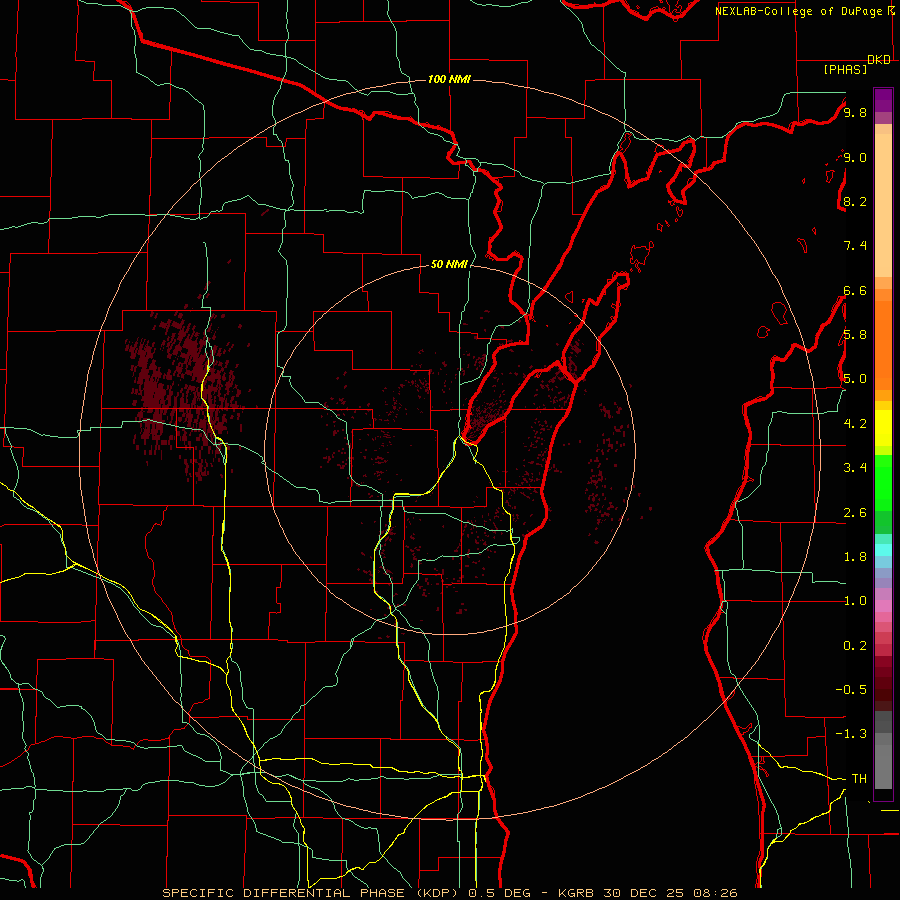Pick the purple top segment of the color bar
Screen dimensions: 900x900
point(883,100)
